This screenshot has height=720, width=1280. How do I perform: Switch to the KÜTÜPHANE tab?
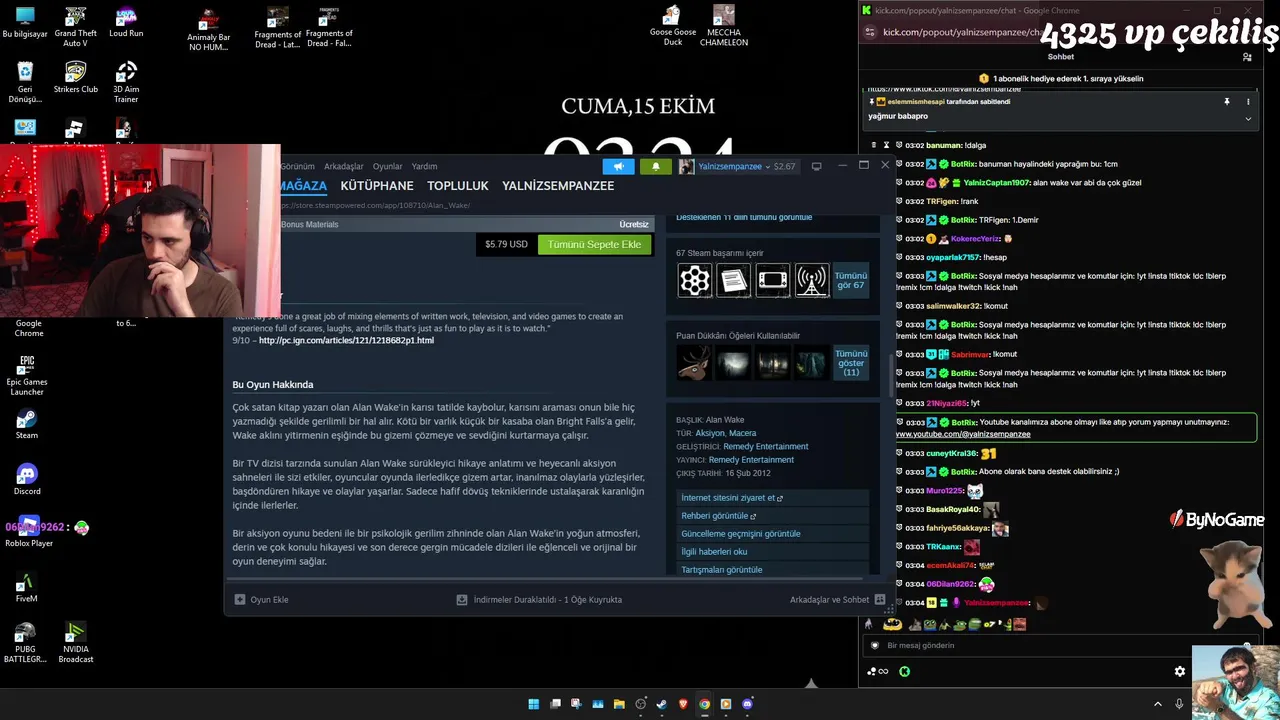(x=377, y=186)
